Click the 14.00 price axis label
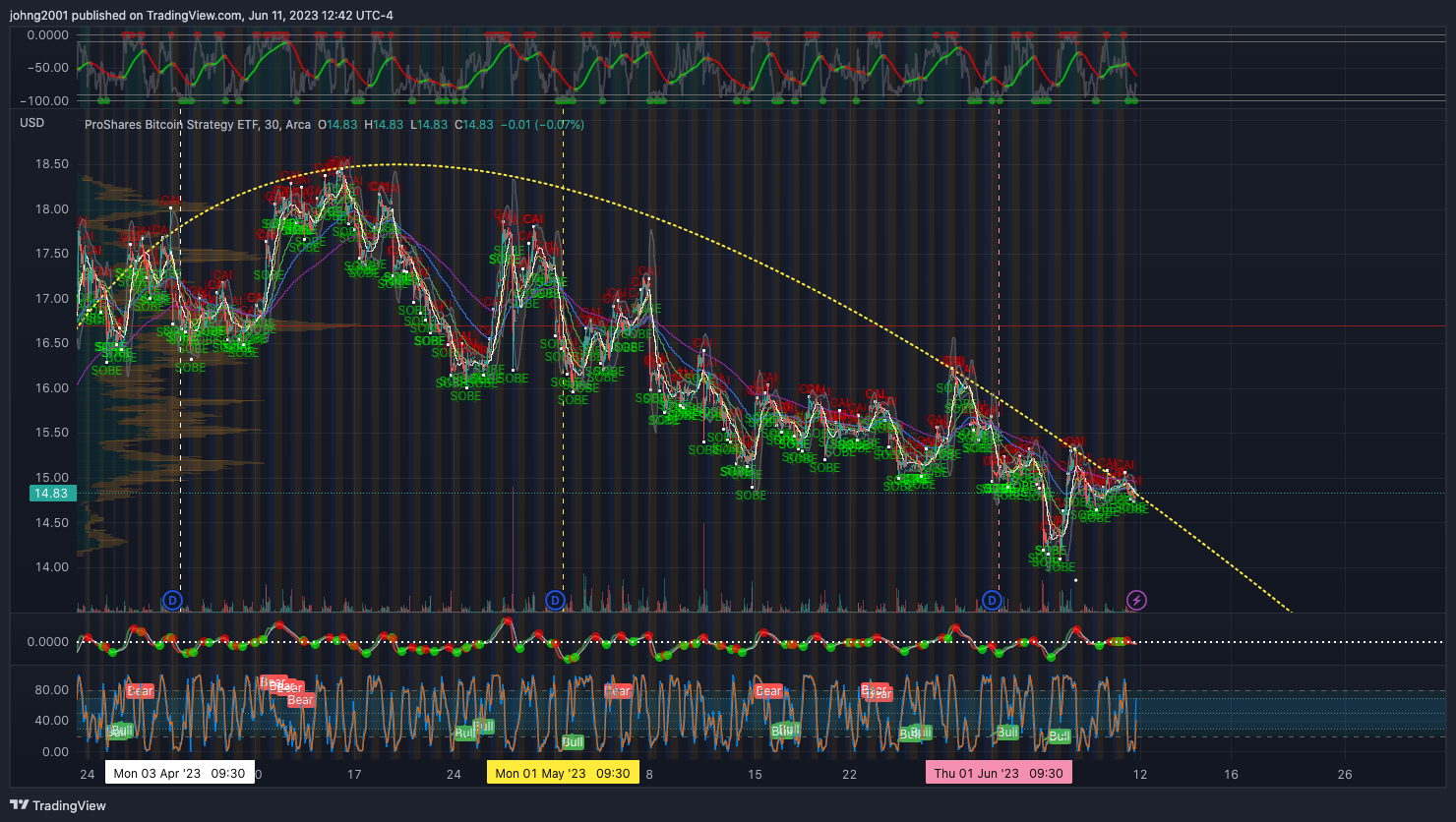 [53, 567]
